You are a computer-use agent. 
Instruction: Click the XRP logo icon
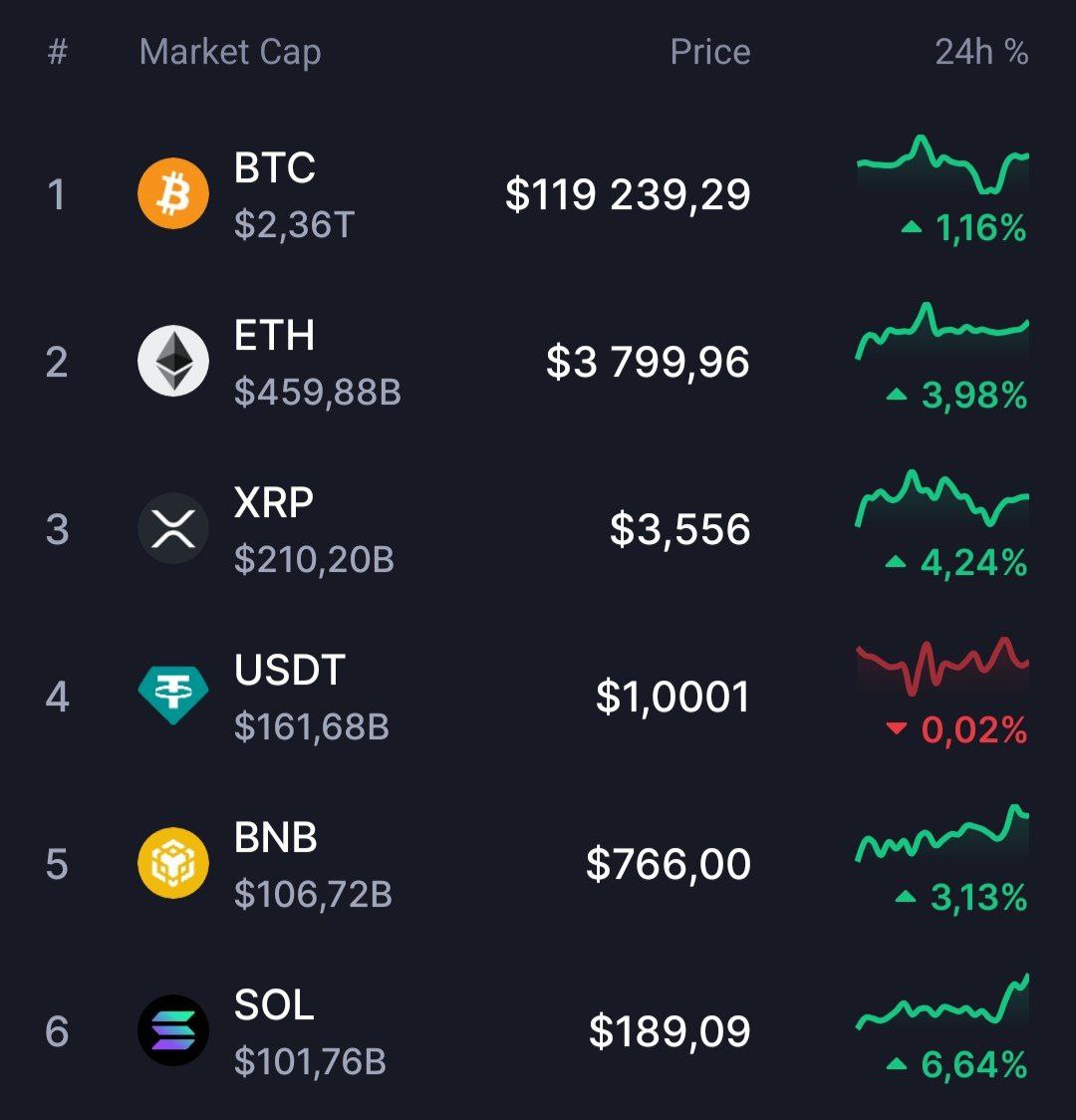(172, 528)
